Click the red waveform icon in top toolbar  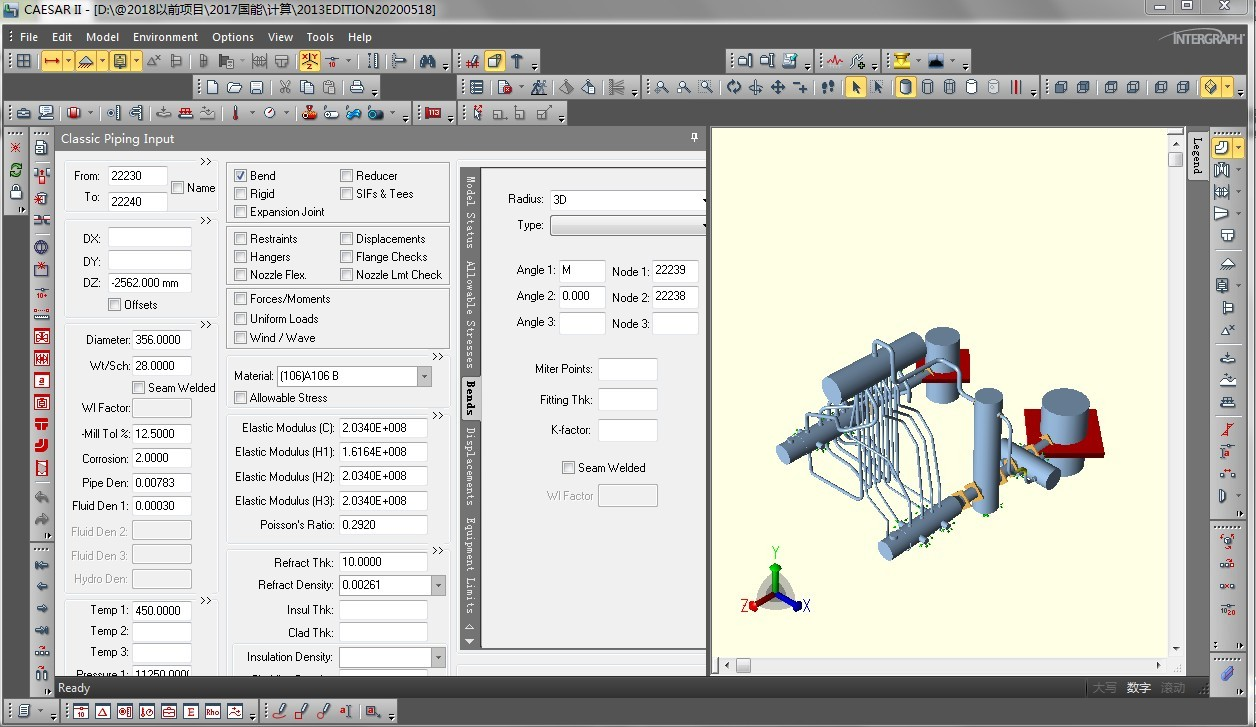click(x=834, y=61)
